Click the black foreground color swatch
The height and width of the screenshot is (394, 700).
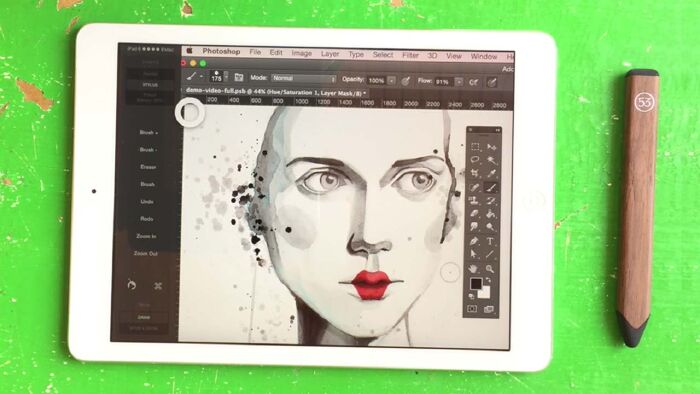[476, 283]
